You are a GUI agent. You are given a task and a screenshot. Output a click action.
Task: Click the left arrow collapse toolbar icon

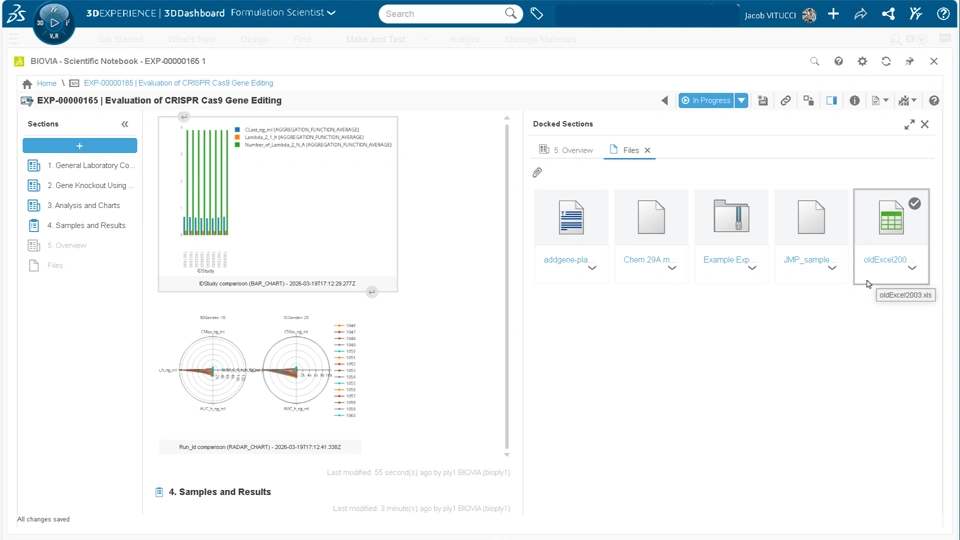click(665, 100)
